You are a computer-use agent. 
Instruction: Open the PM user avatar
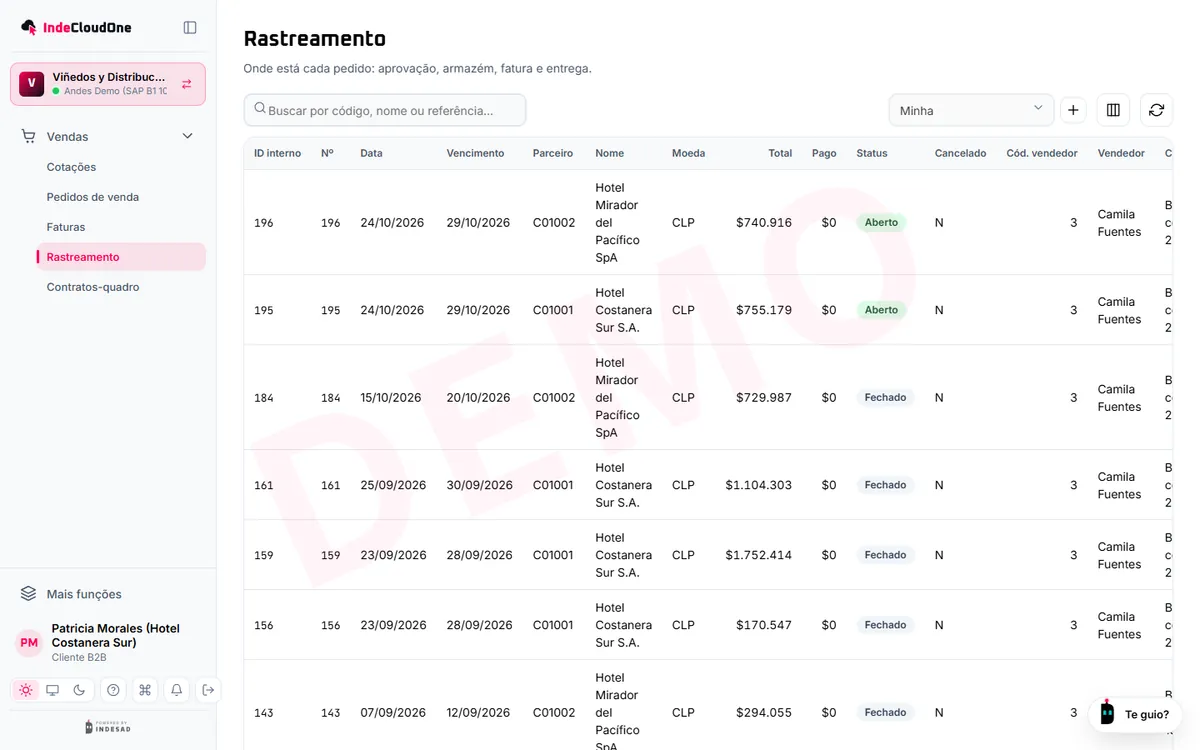point(29,643)
